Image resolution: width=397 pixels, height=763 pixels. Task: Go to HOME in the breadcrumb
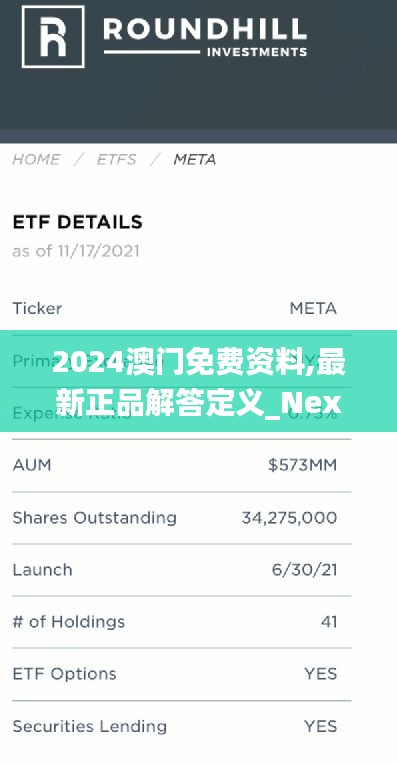click(36, 160)
